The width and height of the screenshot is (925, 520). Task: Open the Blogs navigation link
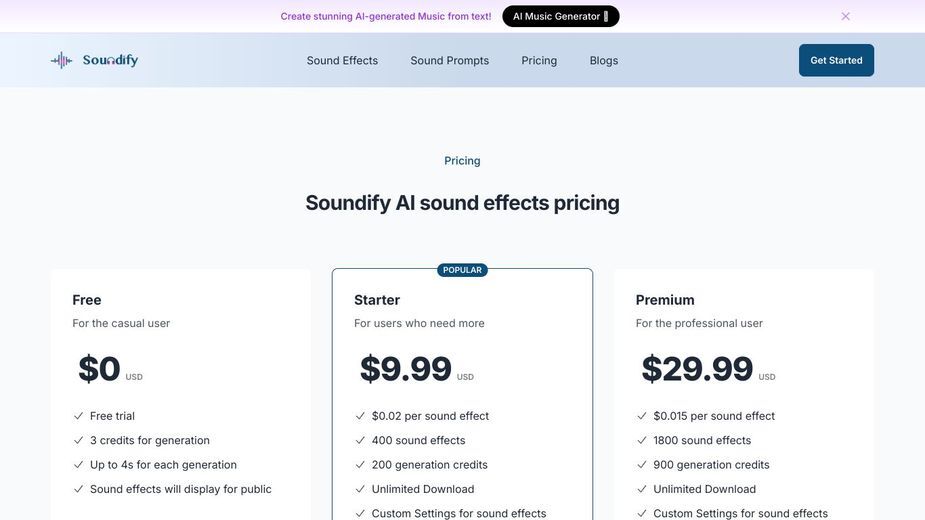tap(603, 60)
